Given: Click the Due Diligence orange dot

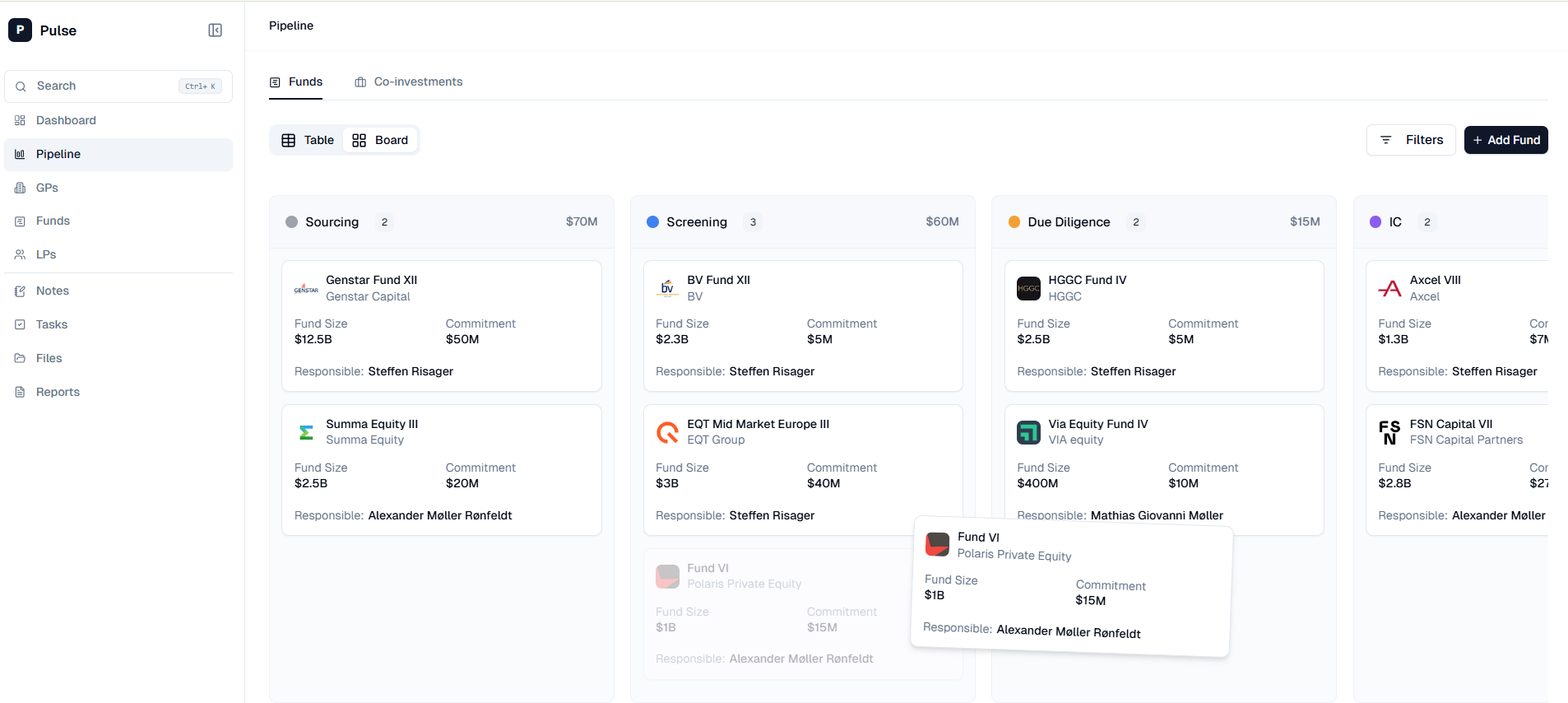Looking at the screenshot, I should click(x=1014, y=222).
